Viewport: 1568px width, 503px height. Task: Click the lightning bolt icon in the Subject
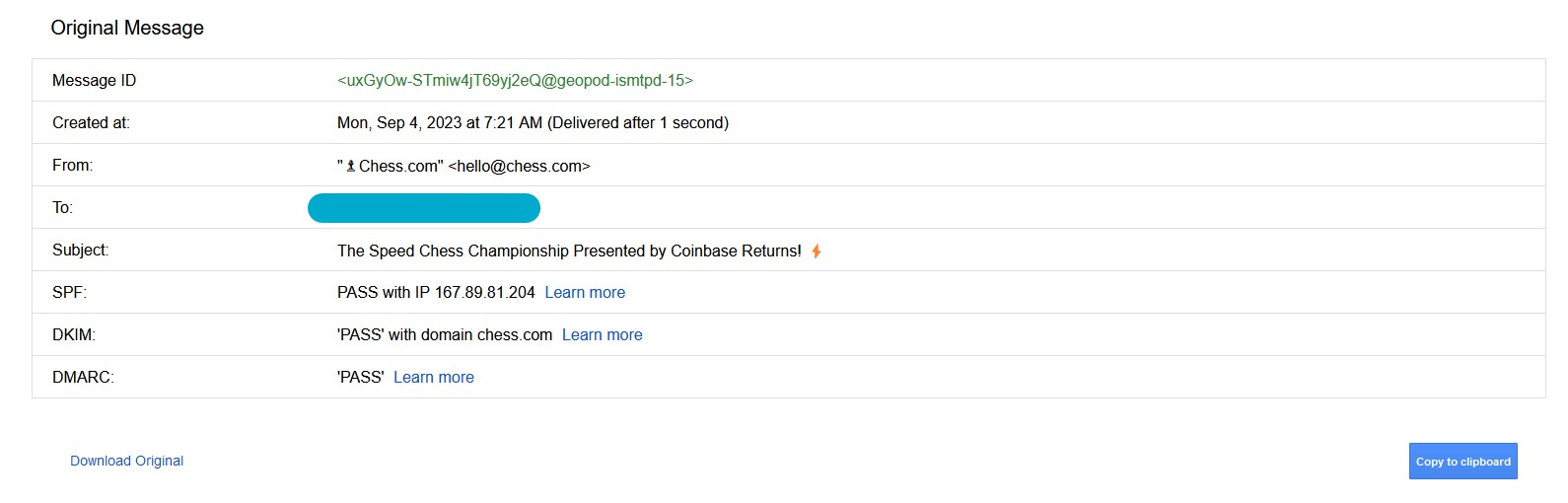click(817, 251)
